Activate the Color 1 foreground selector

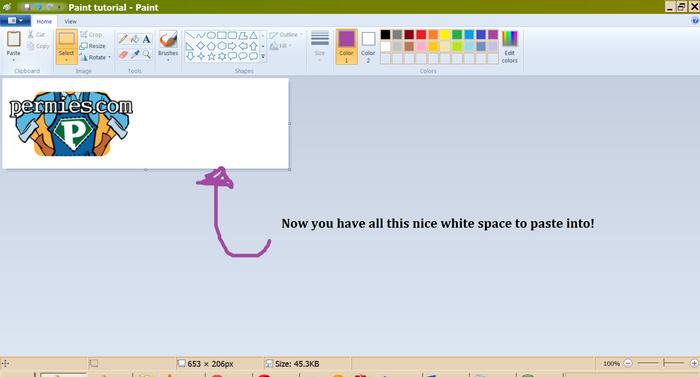pyautogui.click(x=346, y=46)
